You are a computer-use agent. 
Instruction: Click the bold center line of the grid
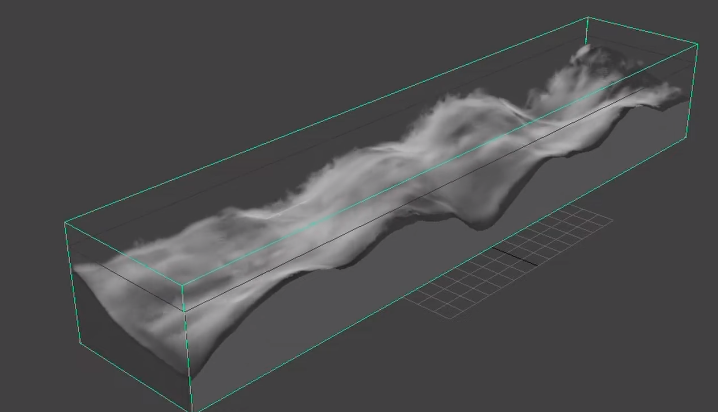tap(520, 254)
